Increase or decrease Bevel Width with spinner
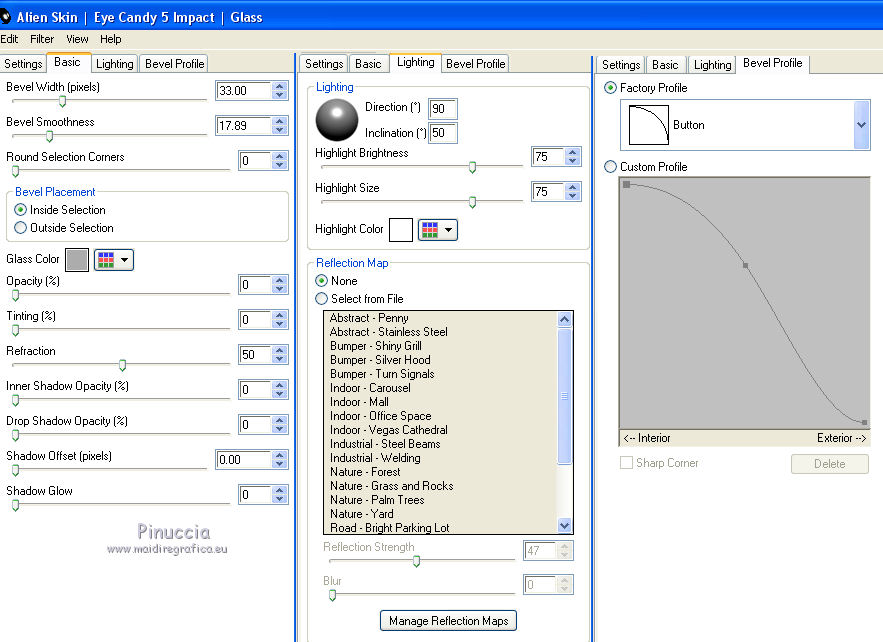The height and width of the screenshot is (642, 883). [x=279, y=91]
